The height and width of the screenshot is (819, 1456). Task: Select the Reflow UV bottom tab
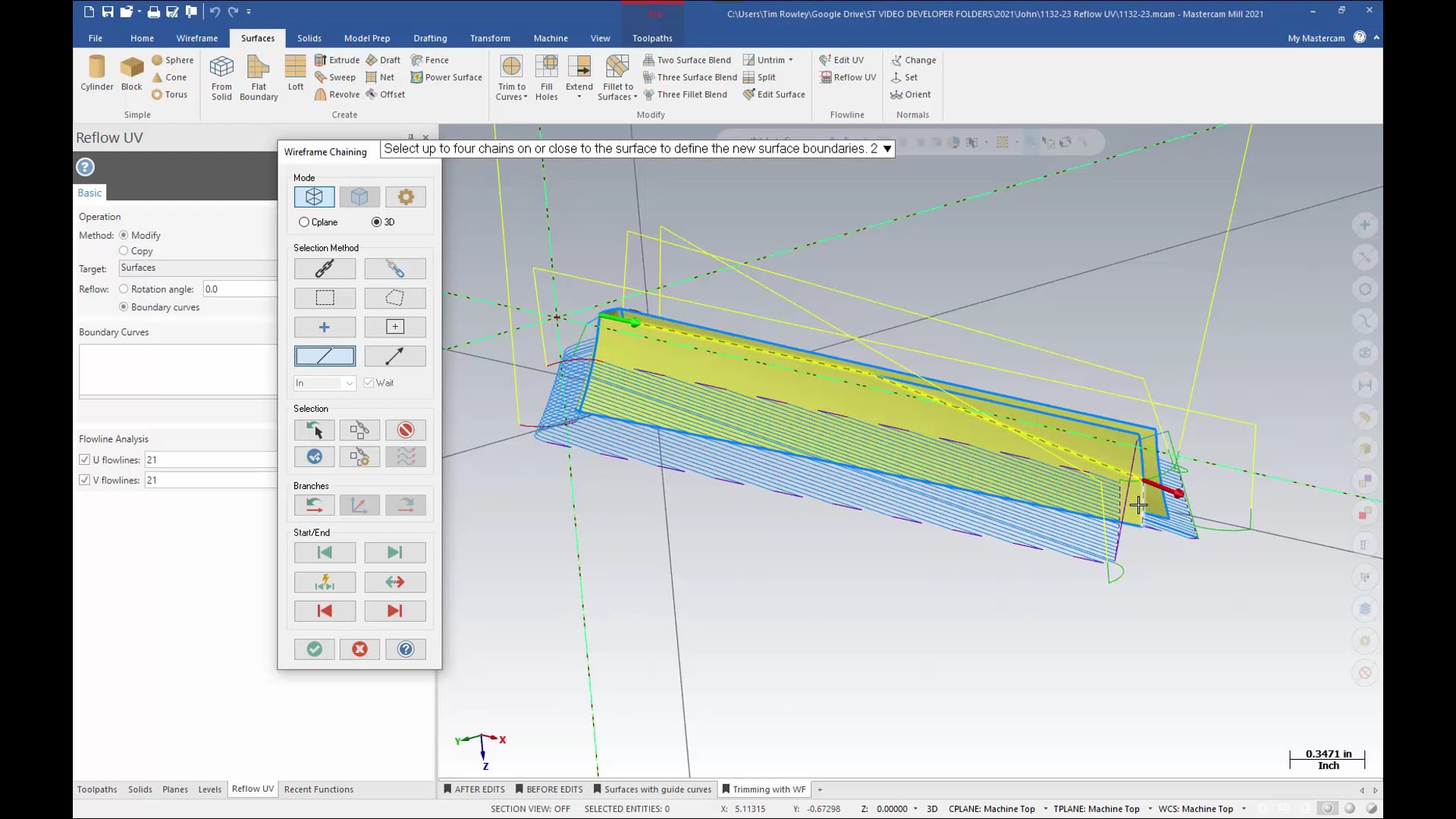pyautogui.click(x=252, y=789)
